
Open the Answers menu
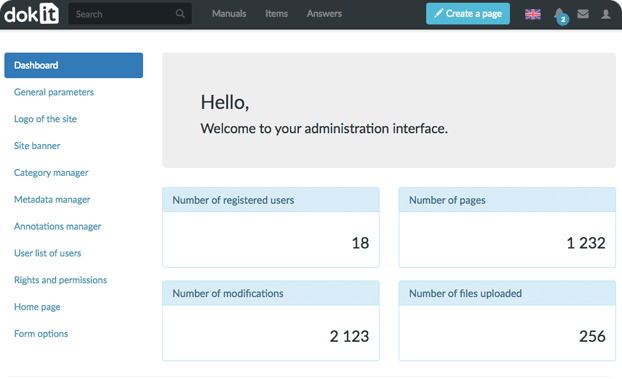(324, 14)
